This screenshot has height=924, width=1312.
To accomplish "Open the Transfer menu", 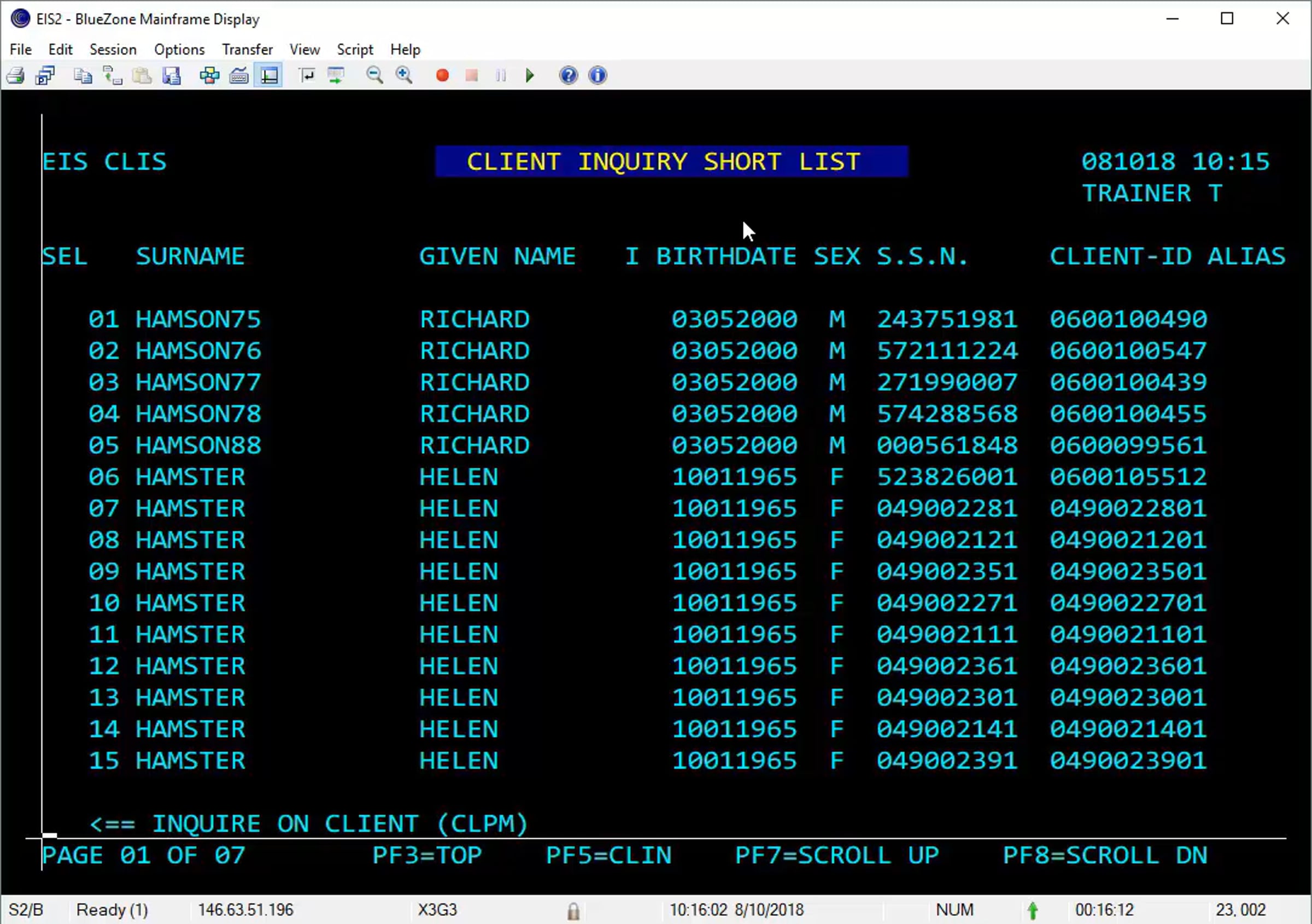I will point(247,50).
